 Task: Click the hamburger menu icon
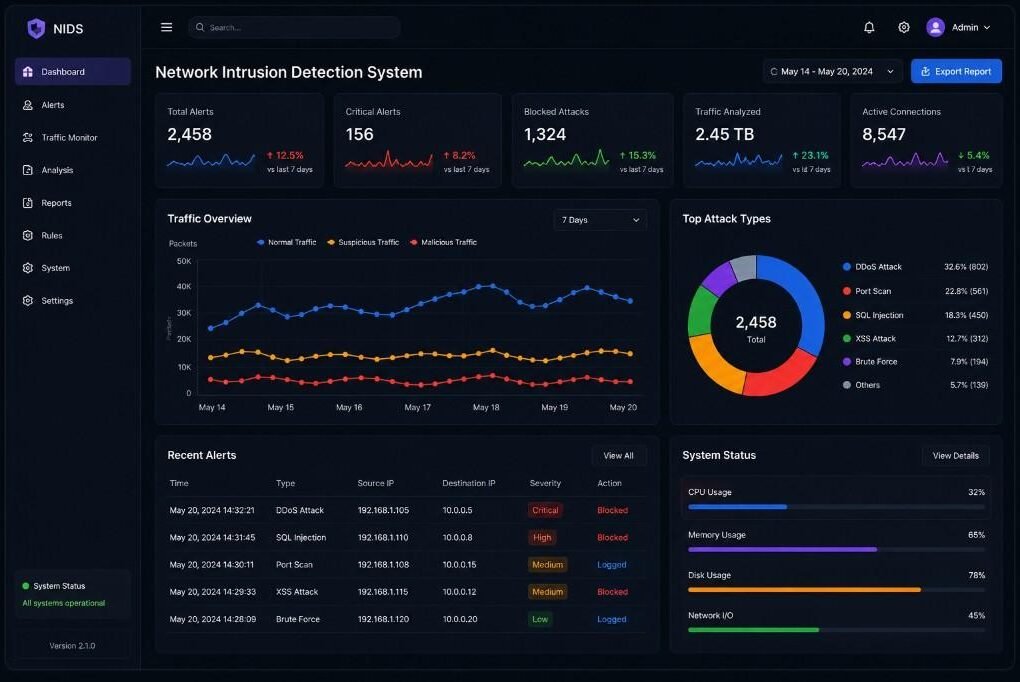(x=167, y=27)
